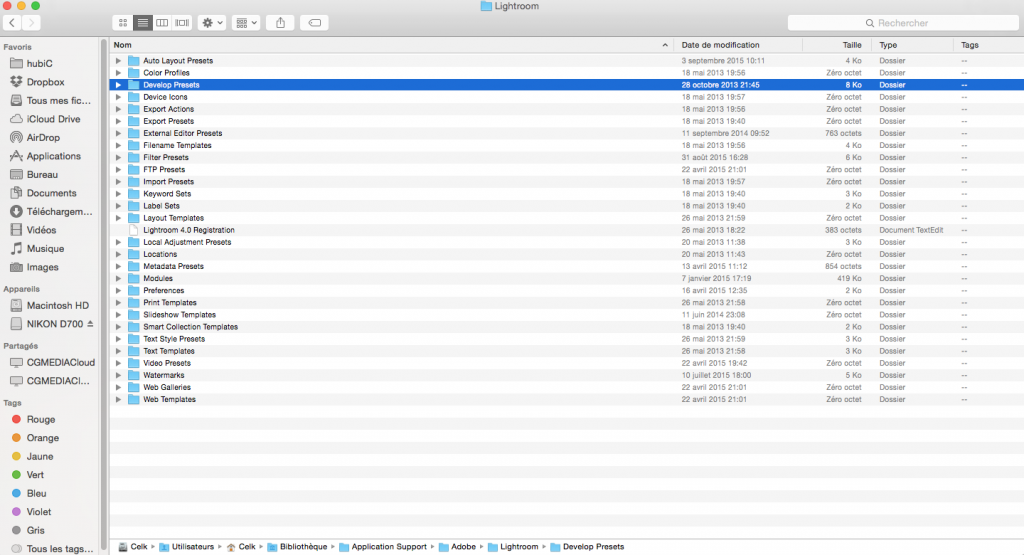Image resolution: width=1024 pixels, height=555 pixels.
Task: Open the Action gear menu
Action: (x=212, y=23)
